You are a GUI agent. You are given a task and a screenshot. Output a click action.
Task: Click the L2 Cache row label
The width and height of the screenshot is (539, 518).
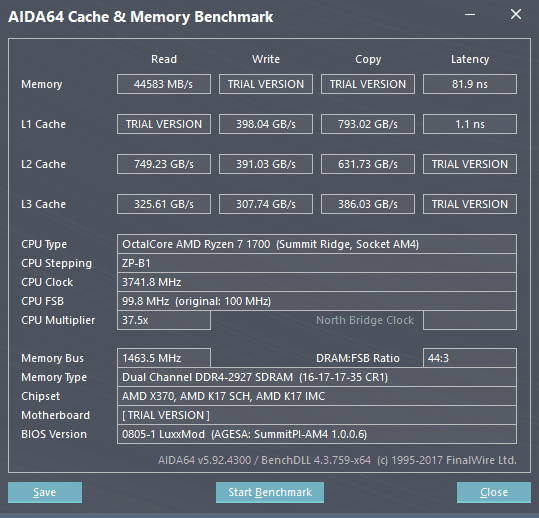[x=43, y=164]
